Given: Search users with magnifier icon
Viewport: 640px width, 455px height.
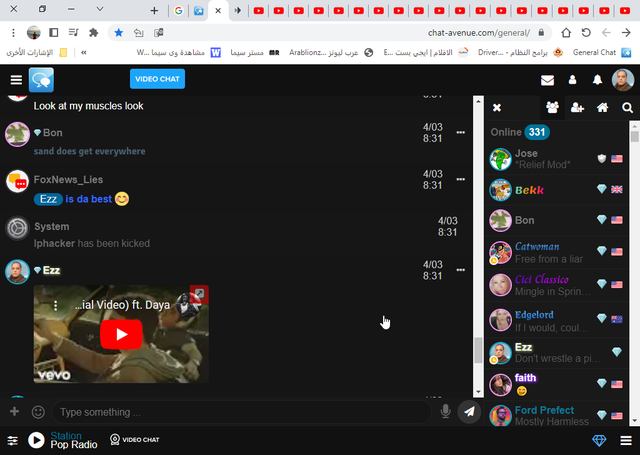Looking at the screenshot, I should [x=627, y=108].
